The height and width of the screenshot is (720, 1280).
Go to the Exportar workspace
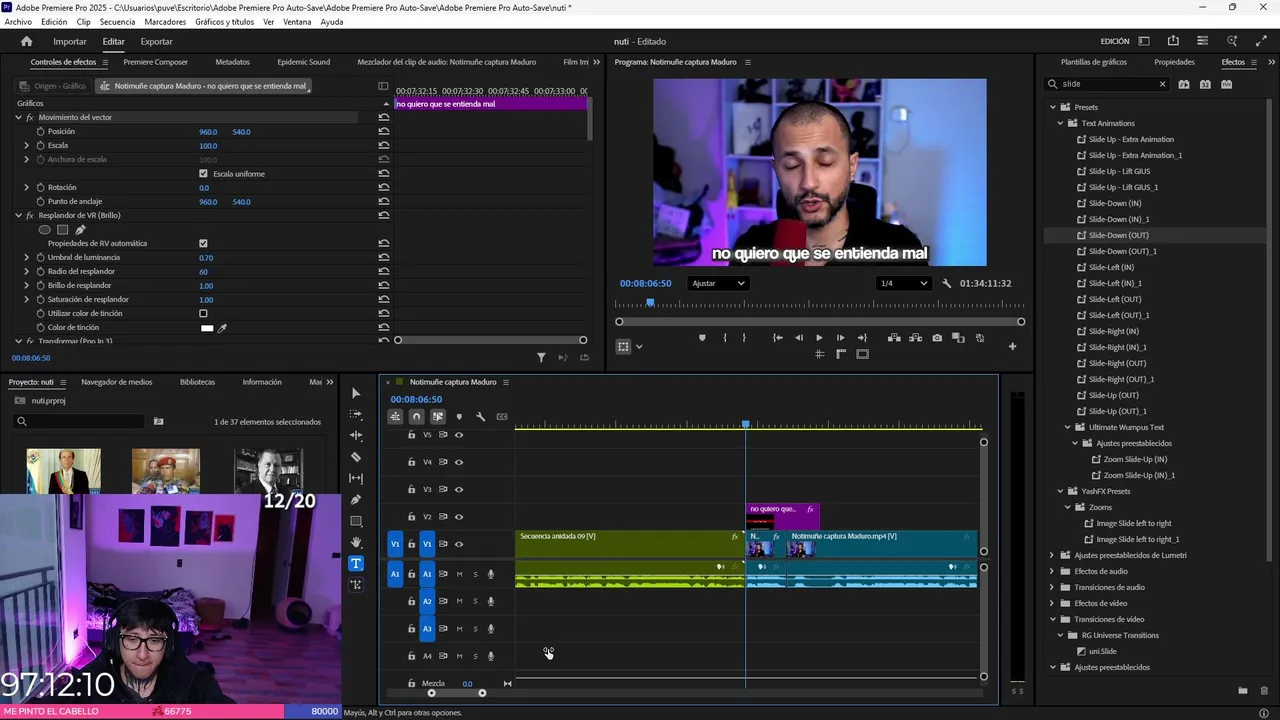(x=156, y=42)
